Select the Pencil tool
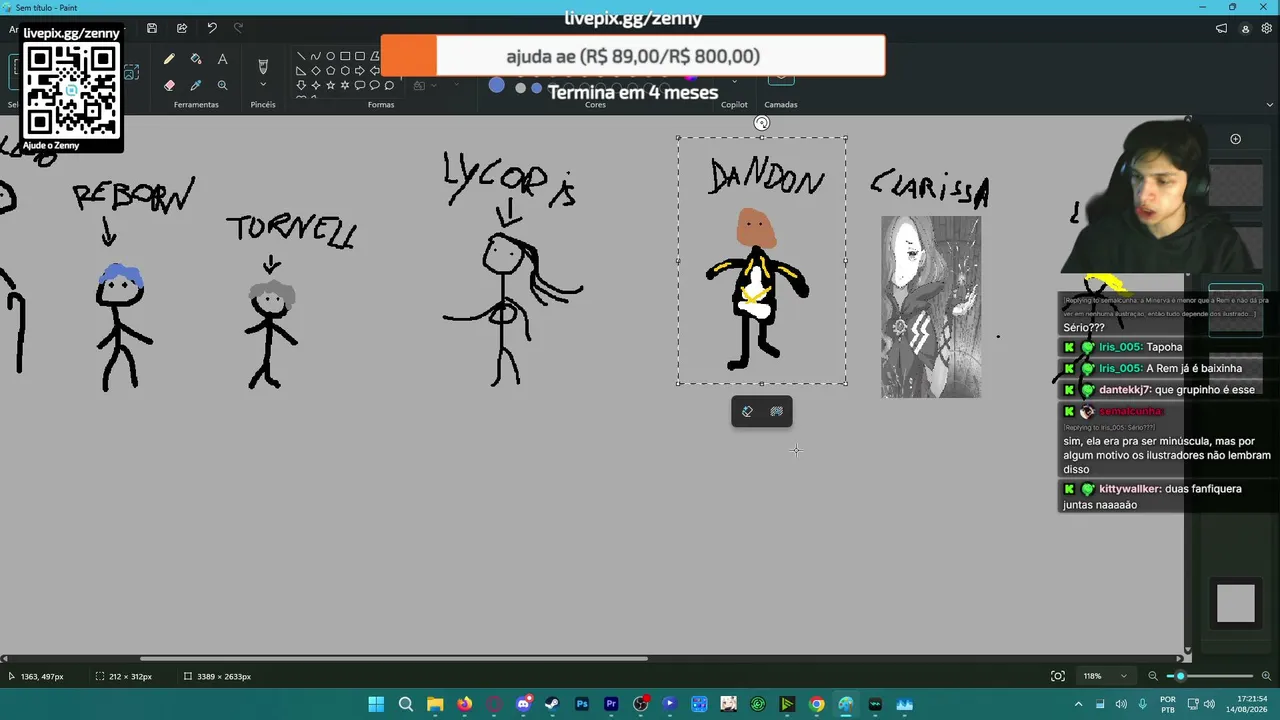 [x=169, y=59]
